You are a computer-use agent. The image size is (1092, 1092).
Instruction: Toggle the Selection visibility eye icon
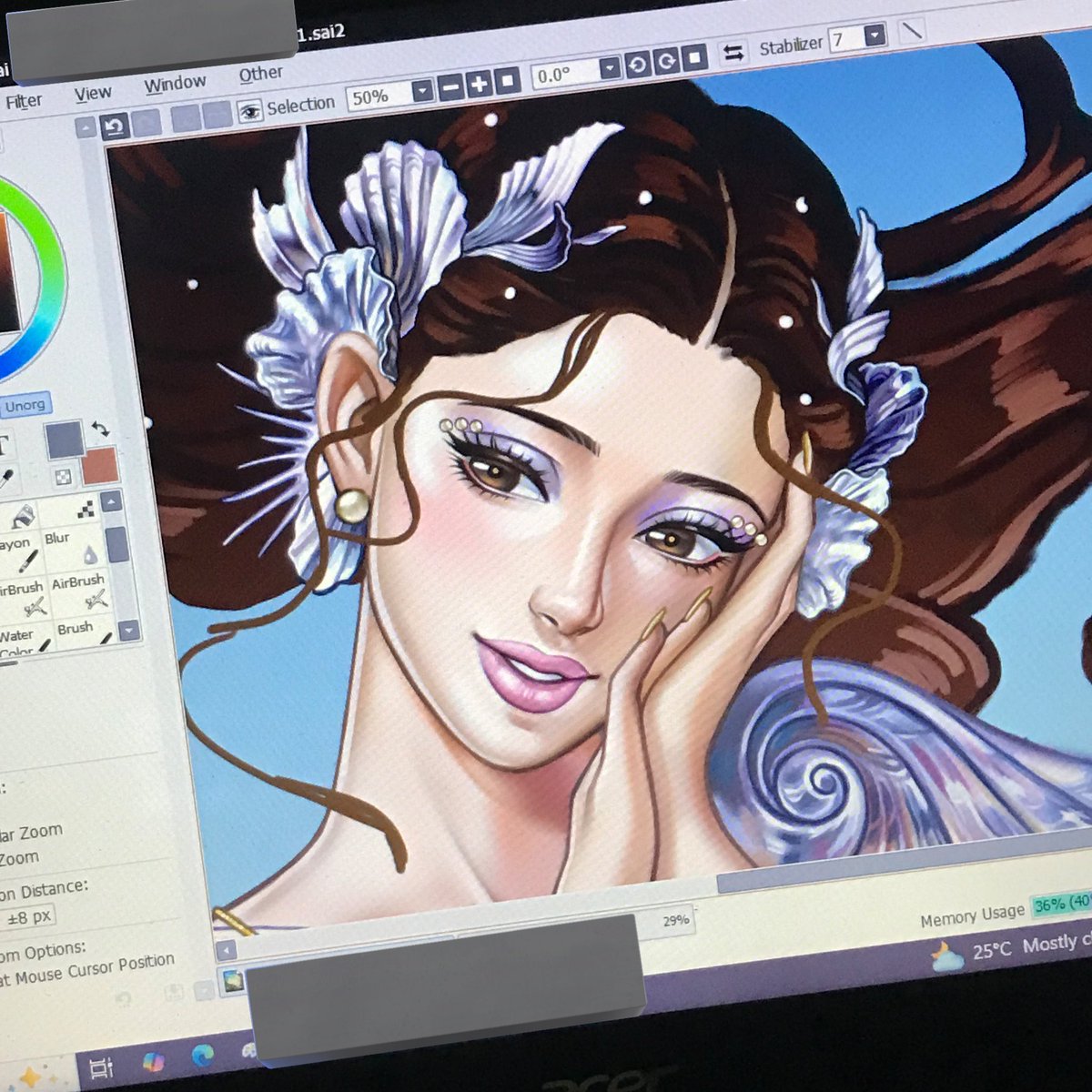pos(248,112)
